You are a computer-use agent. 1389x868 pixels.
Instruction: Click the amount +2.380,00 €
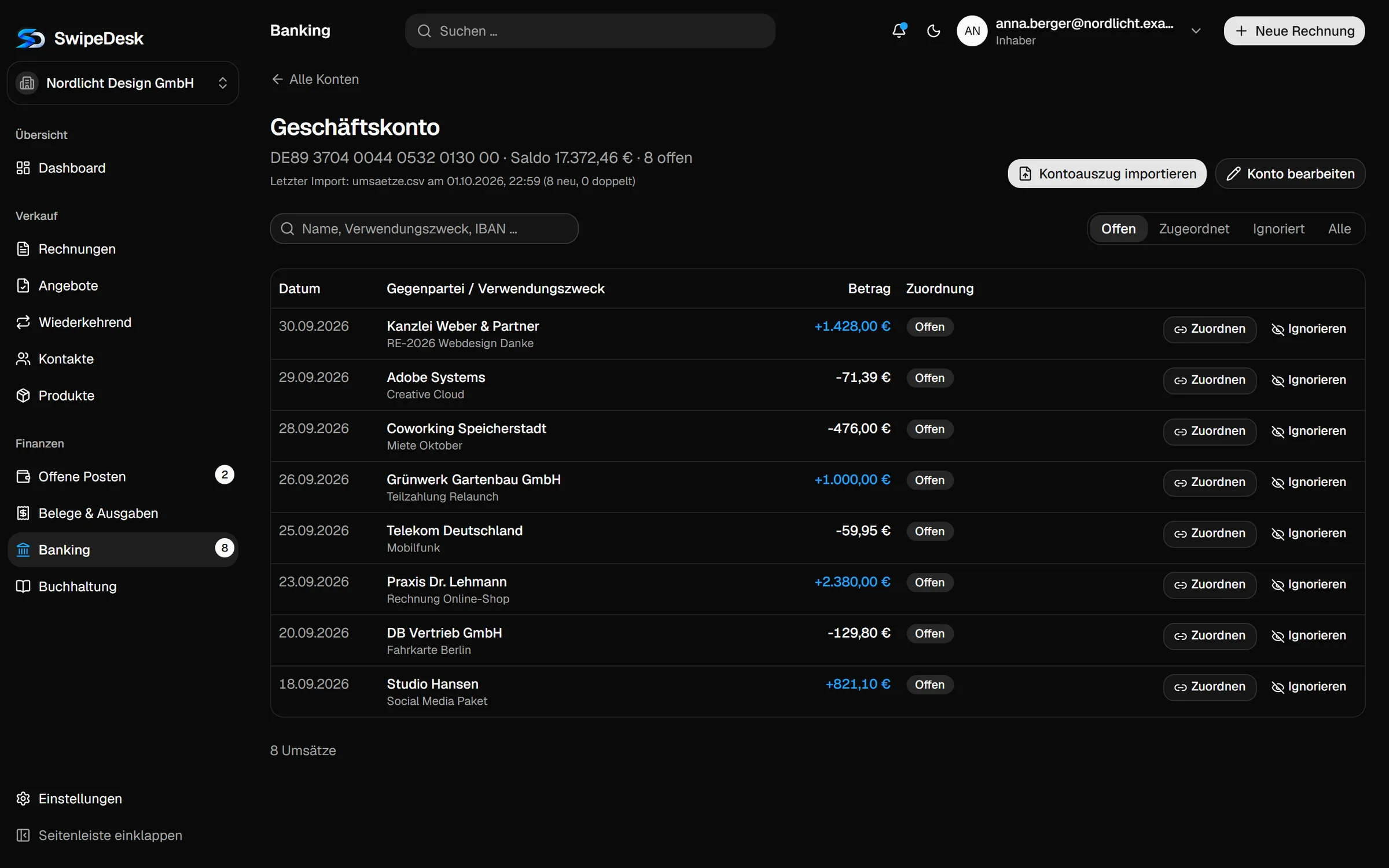[x=852, y=582]
